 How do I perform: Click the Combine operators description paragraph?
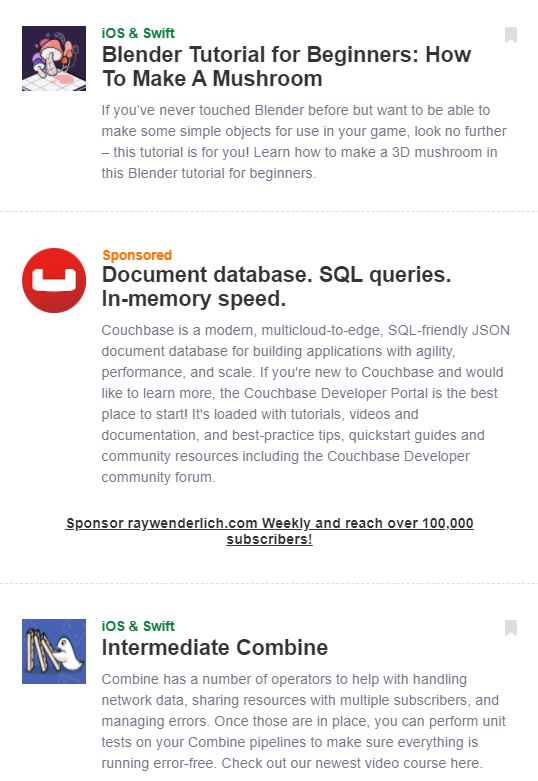(x=303, y=721)
